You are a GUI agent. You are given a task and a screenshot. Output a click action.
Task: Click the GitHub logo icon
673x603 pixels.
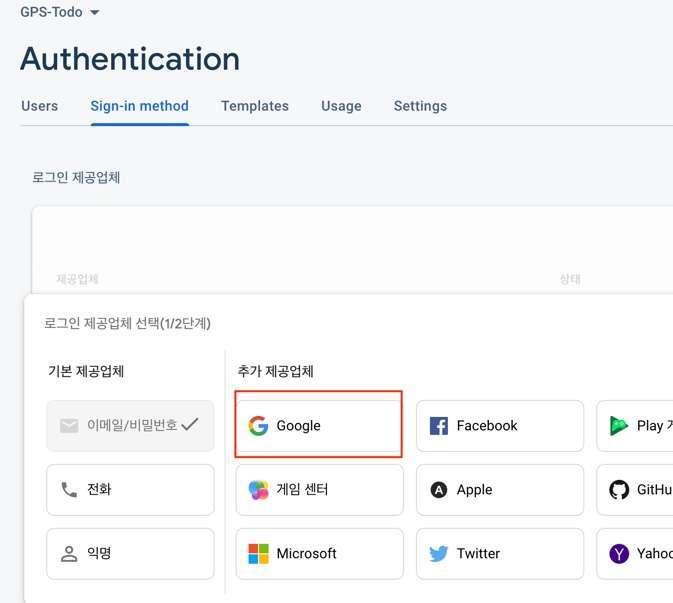pos(619,490)
